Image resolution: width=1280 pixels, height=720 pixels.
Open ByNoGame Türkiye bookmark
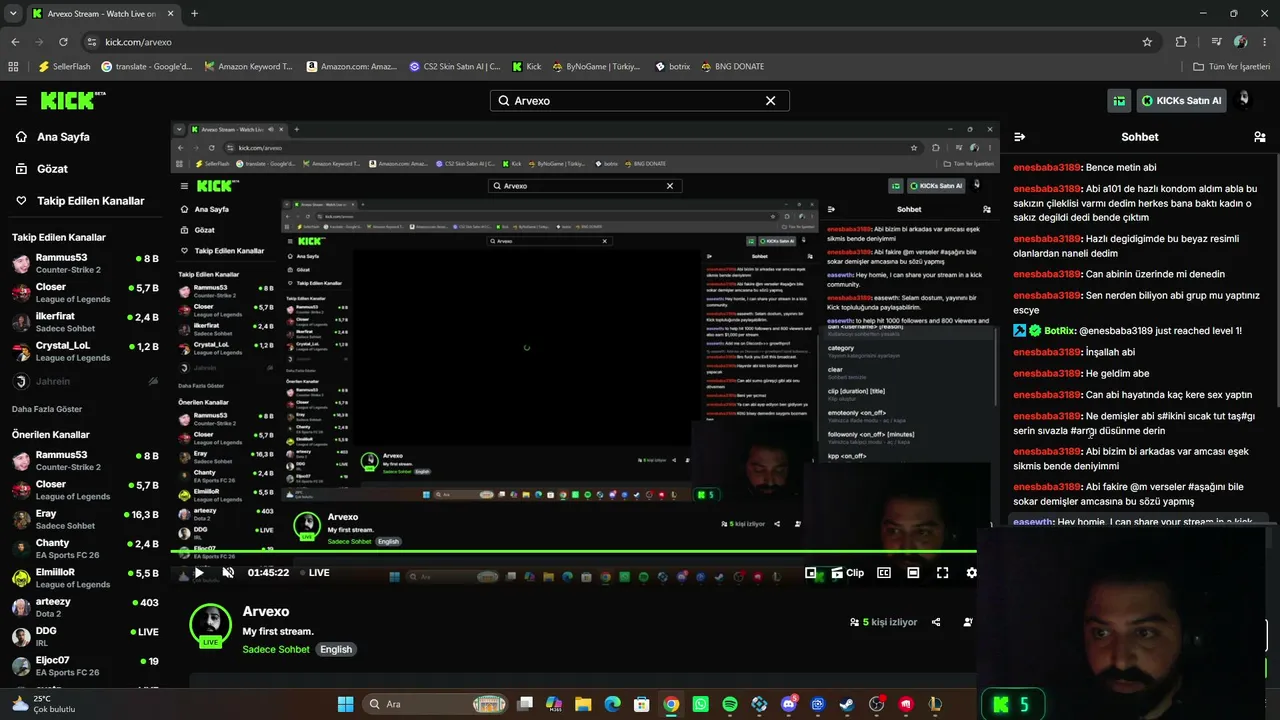(596, 67)
